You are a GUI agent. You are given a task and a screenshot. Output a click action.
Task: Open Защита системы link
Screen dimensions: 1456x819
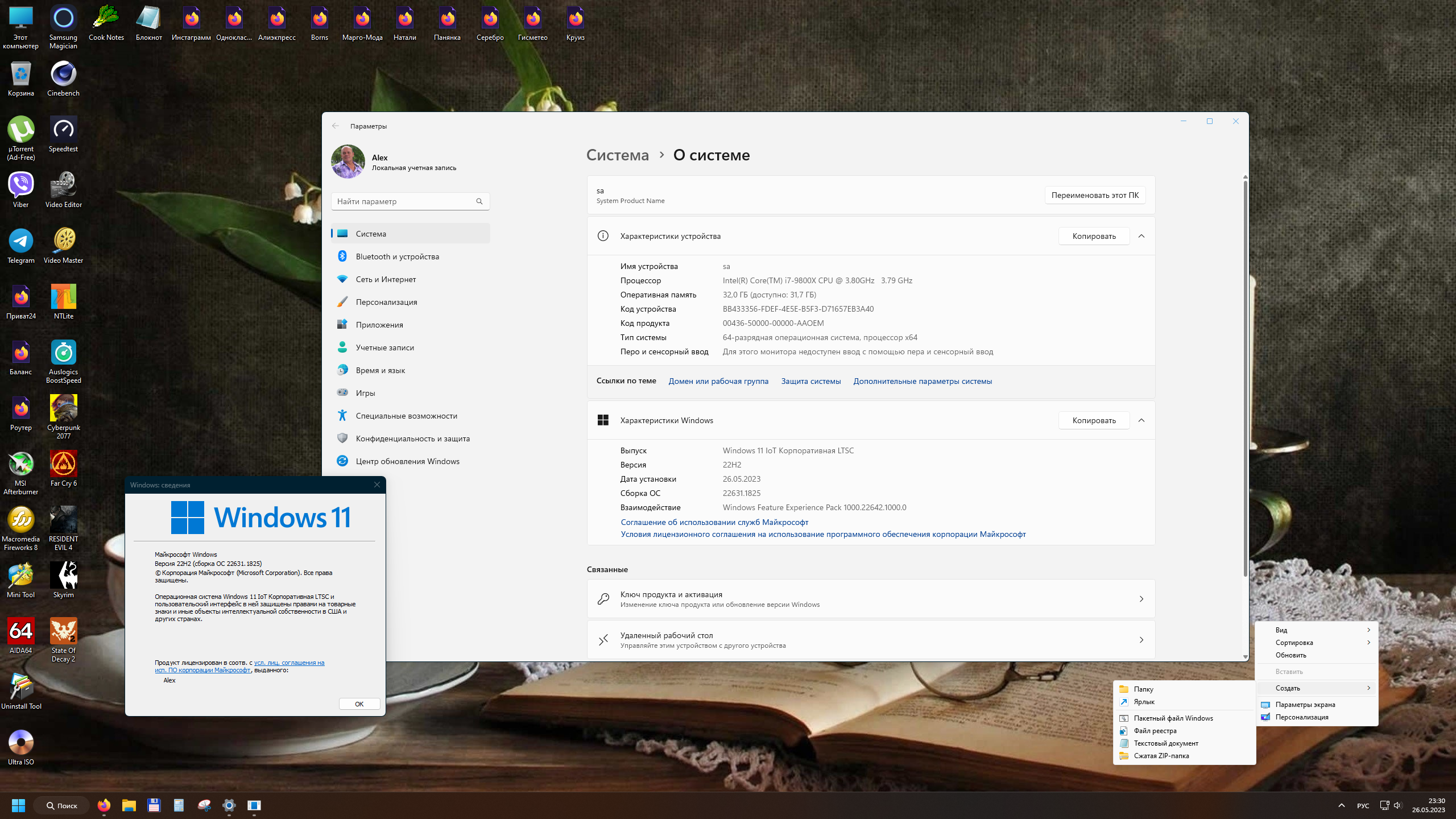(811, 381)
